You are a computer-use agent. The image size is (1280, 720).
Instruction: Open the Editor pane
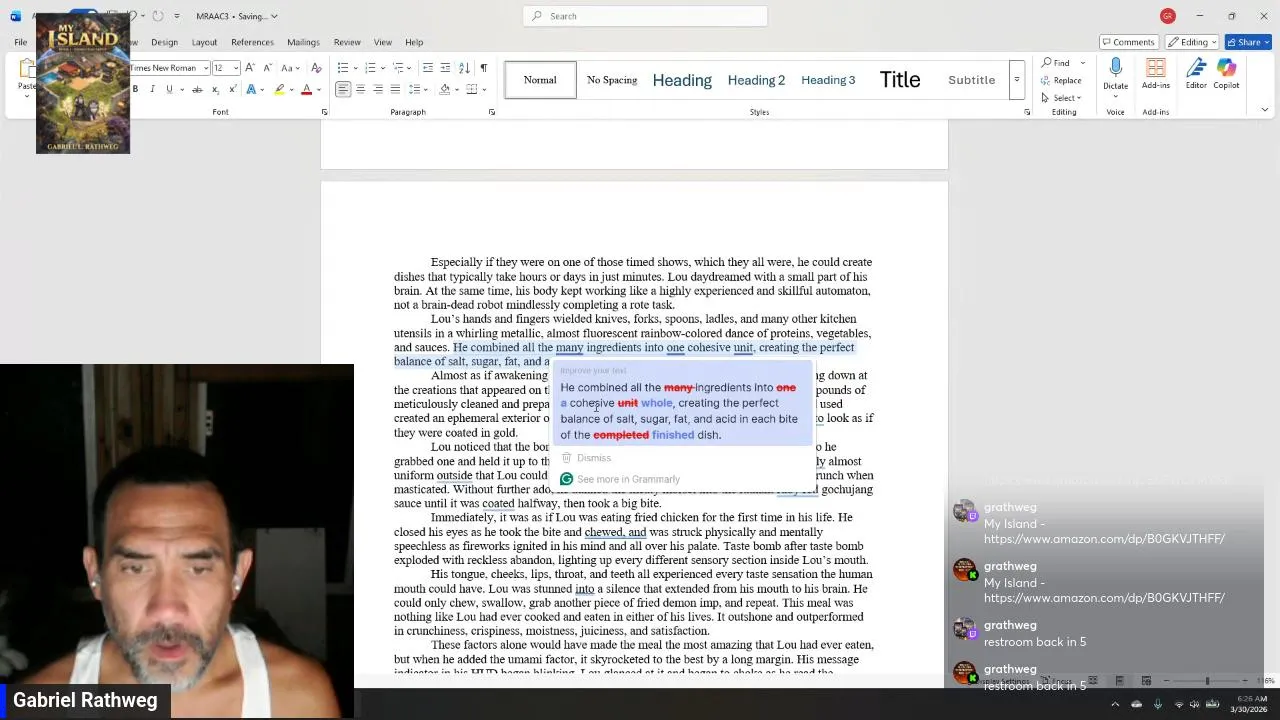[1196, 74]
